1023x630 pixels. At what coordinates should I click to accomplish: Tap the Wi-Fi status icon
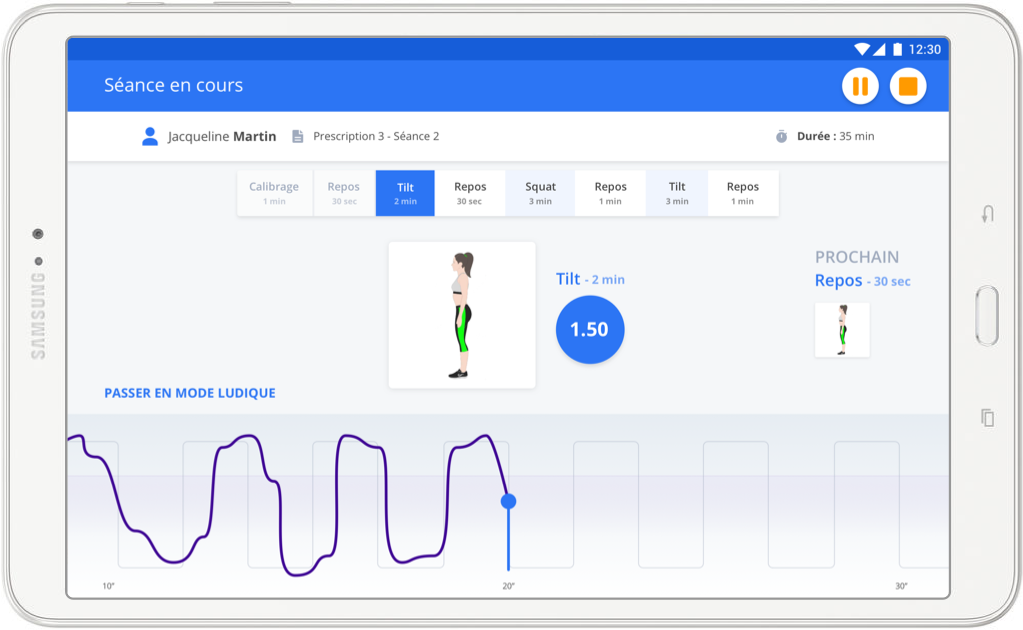pos(861,49)
